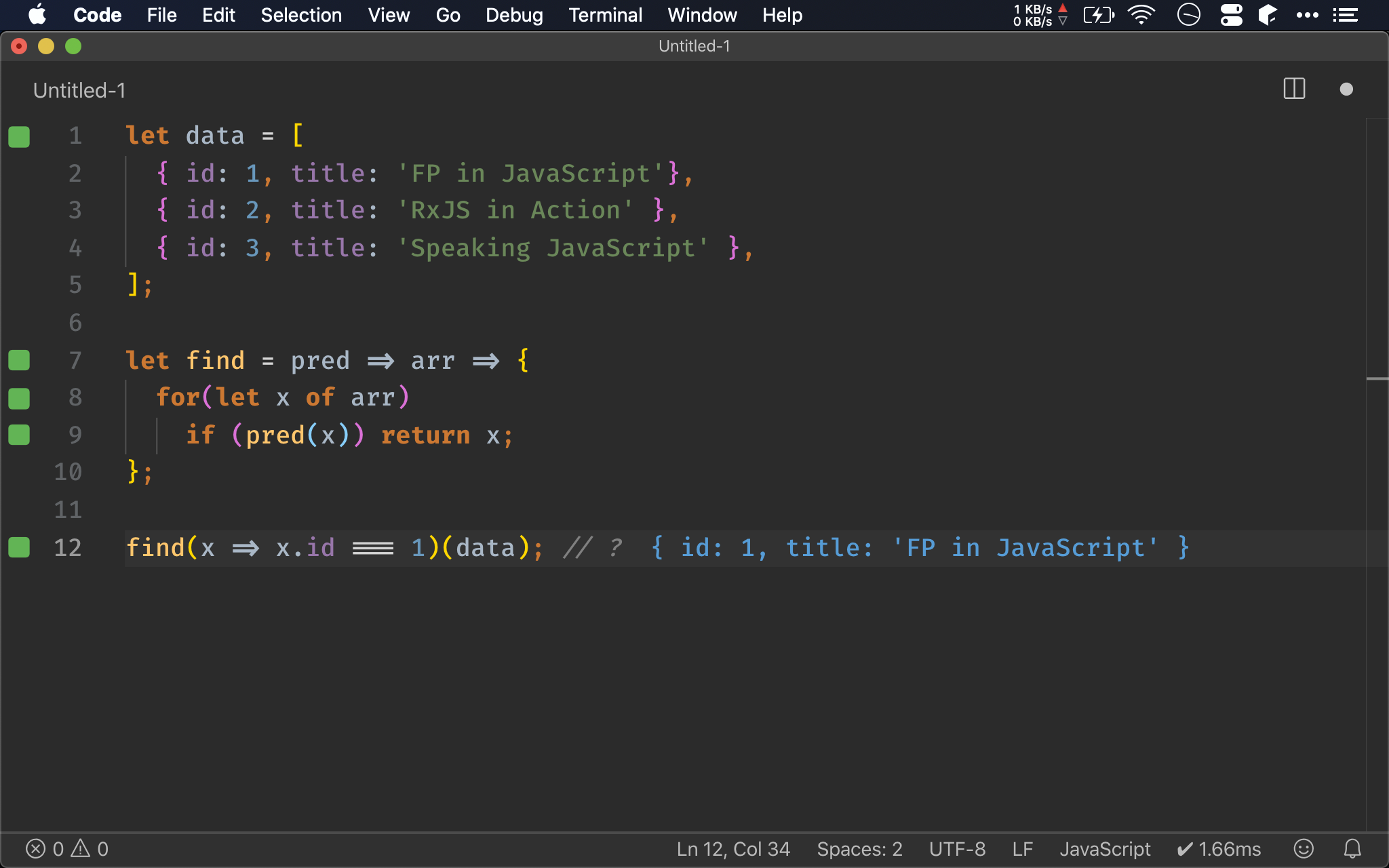Split the editor to the right
This screenshot has height=868, width=1389.
pos(1294,89)
